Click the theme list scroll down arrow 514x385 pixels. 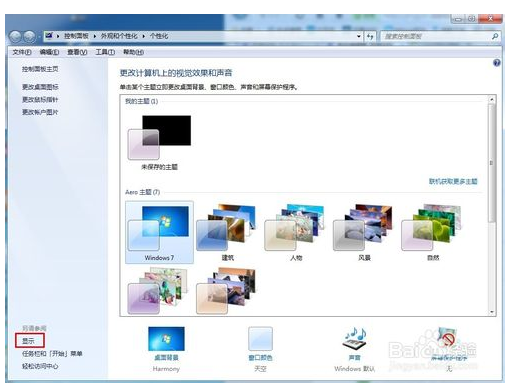[491, 312]
